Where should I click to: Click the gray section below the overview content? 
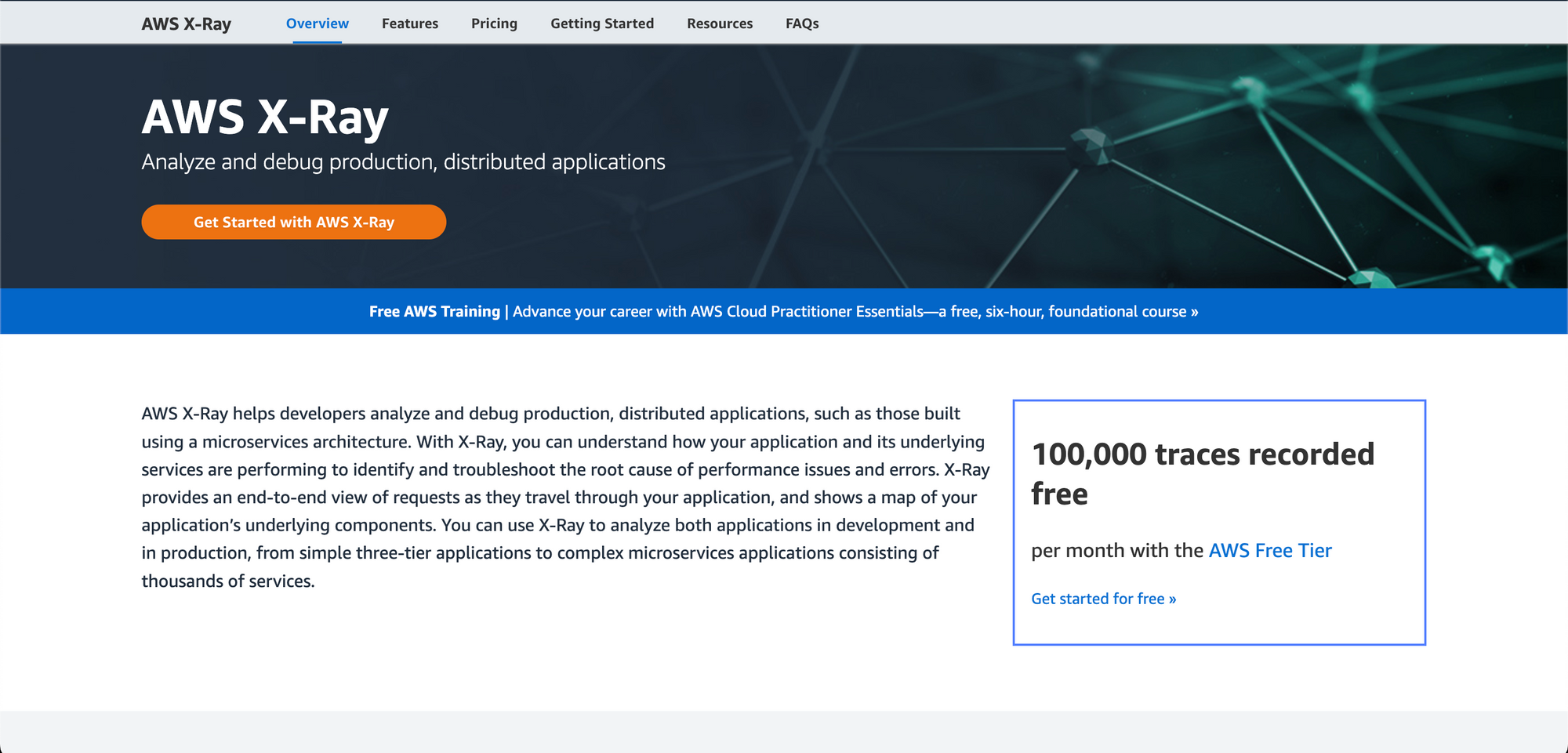point(784,732)
